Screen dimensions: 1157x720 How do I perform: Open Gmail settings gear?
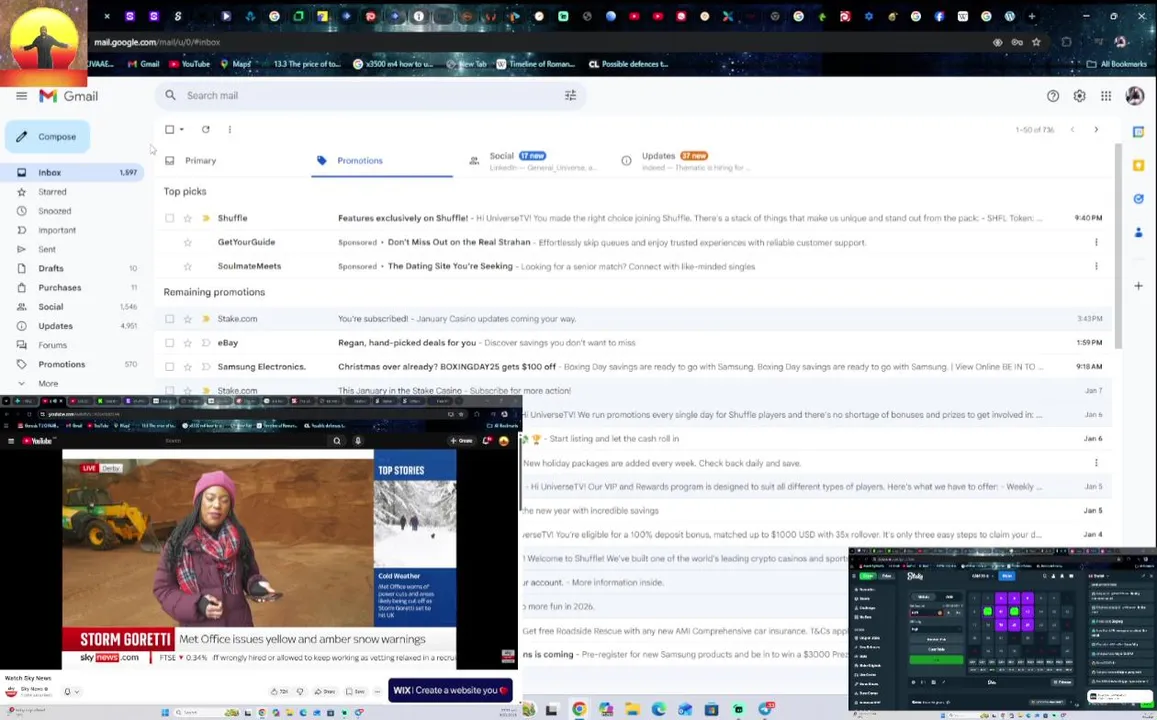[1080, 96]
